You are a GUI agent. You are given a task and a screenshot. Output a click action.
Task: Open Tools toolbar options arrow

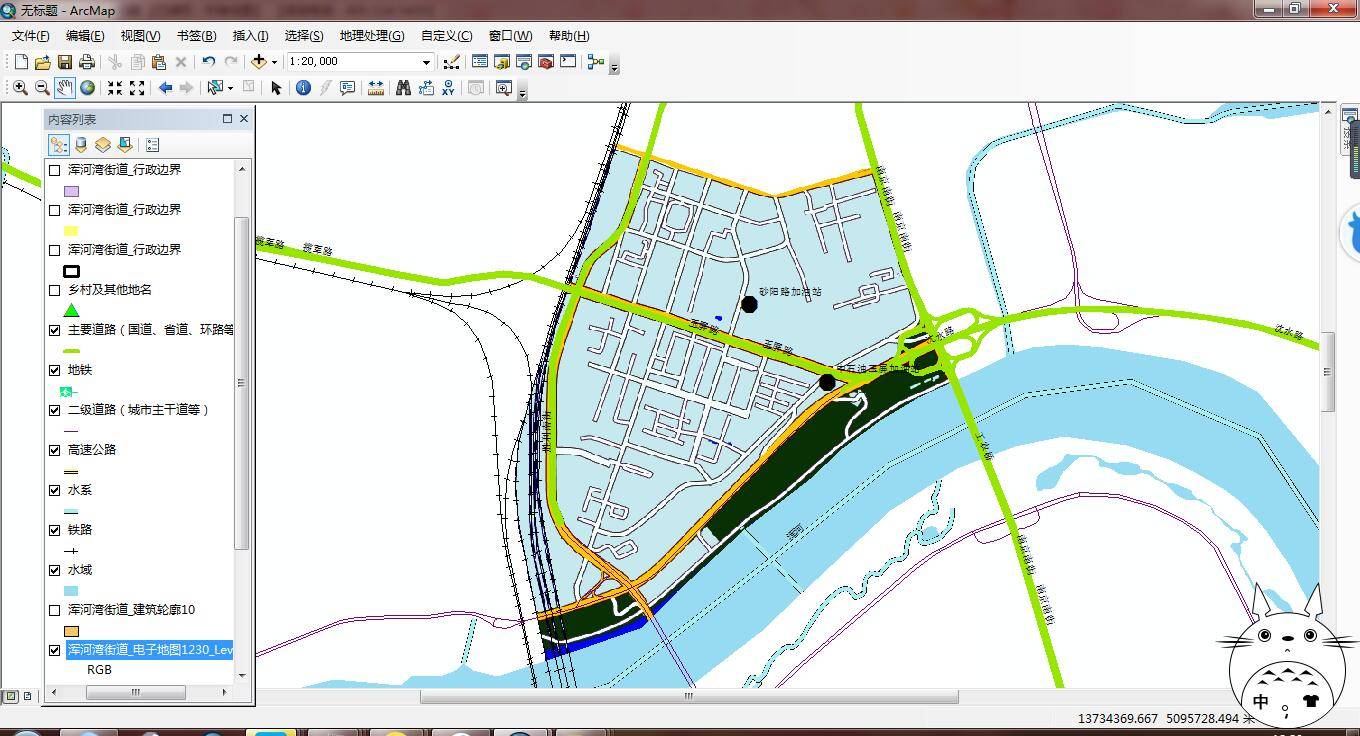click(x=522, y=92)
